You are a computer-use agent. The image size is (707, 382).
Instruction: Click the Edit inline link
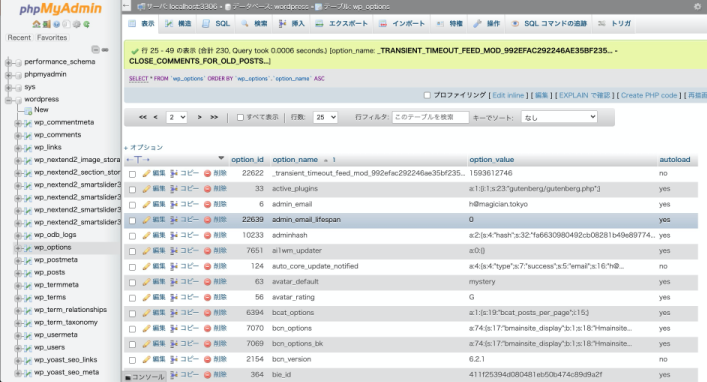point(508,96)
